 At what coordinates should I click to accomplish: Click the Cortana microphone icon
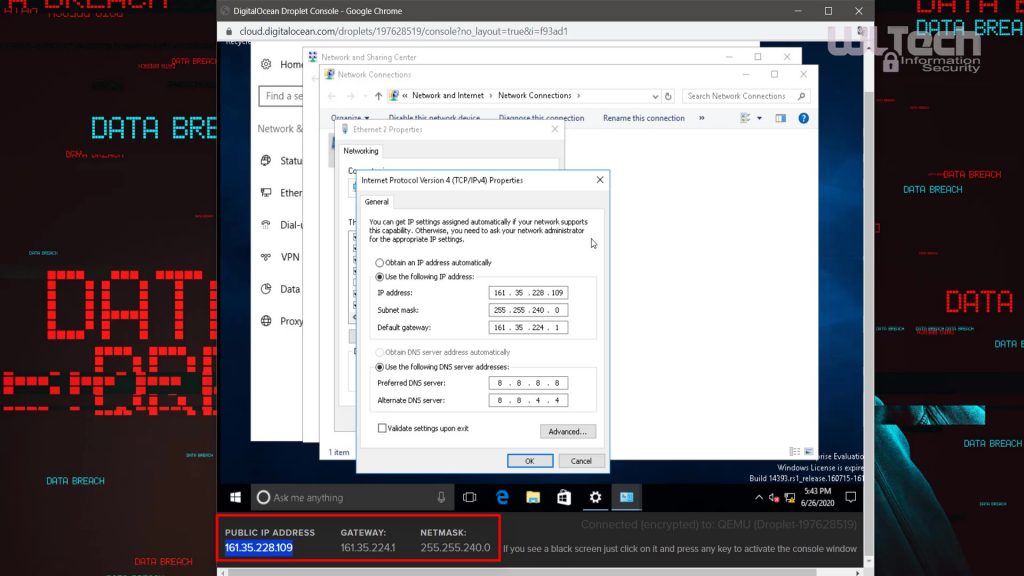(x=441, y=498)
